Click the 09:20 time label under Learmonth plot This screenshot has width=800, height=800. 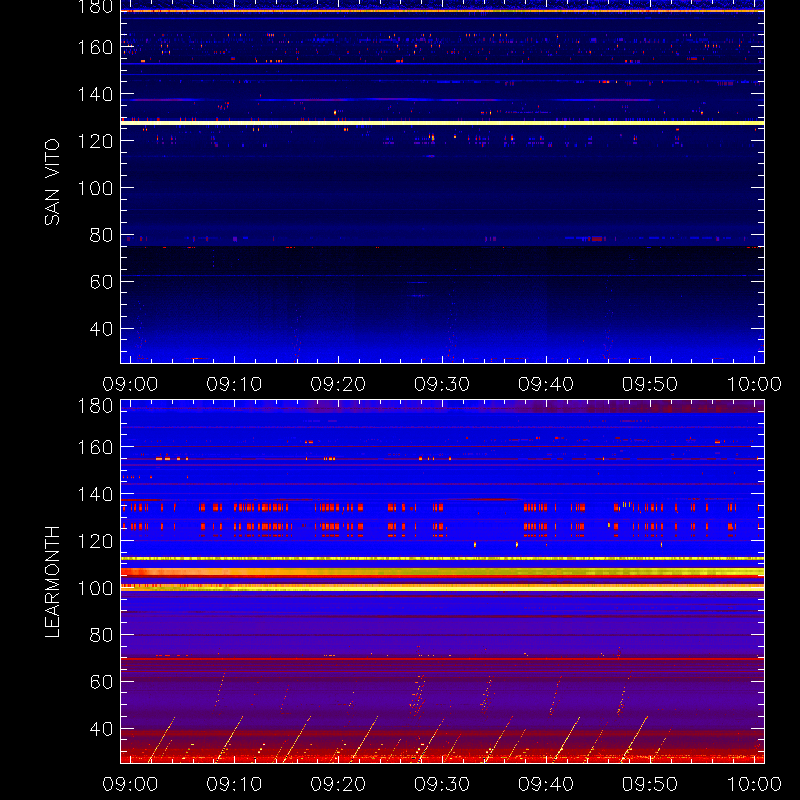click(x=338, y=784)
